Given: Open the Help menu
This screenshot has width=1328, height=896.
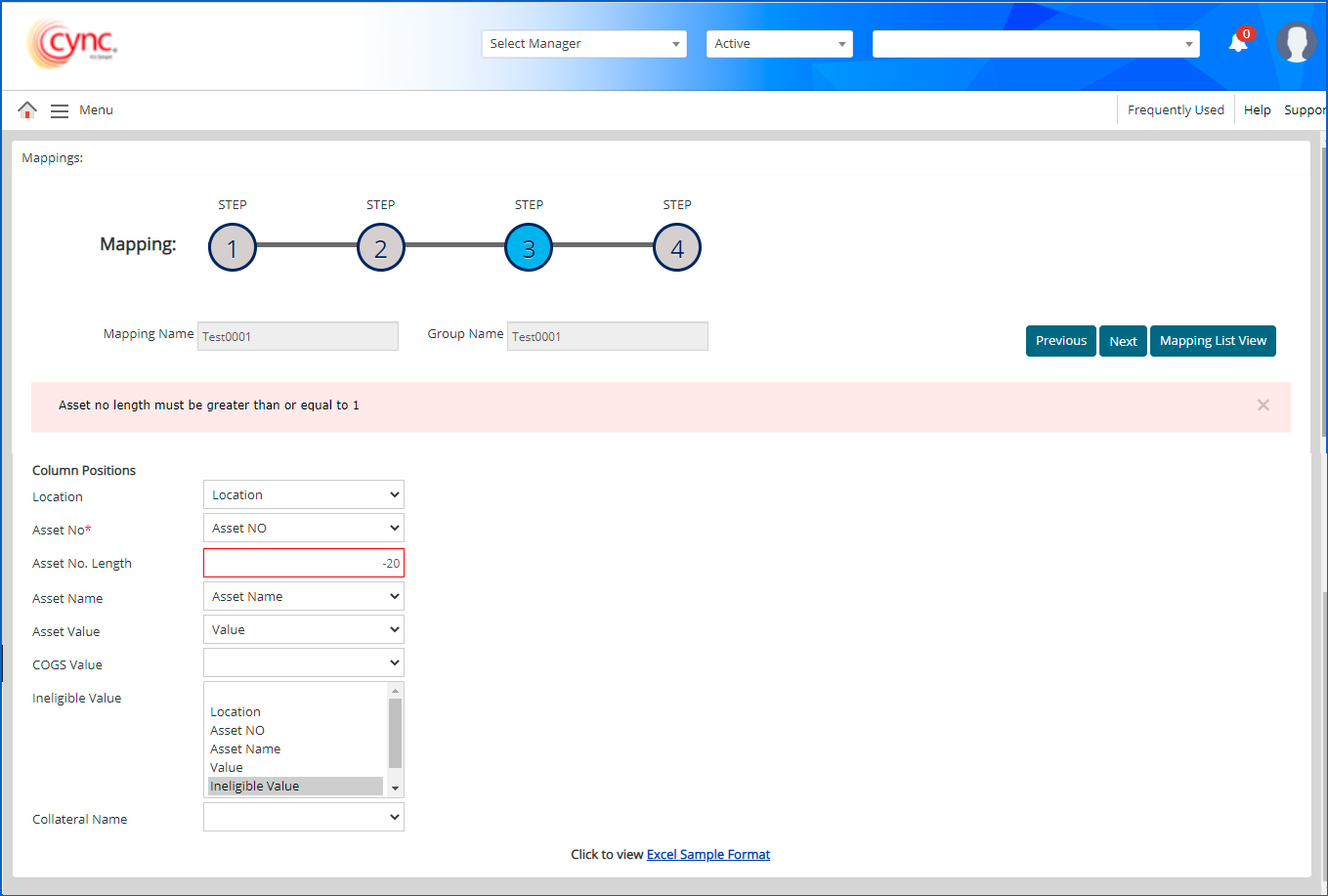Looking at the screenshot, I should point(1257,110).
